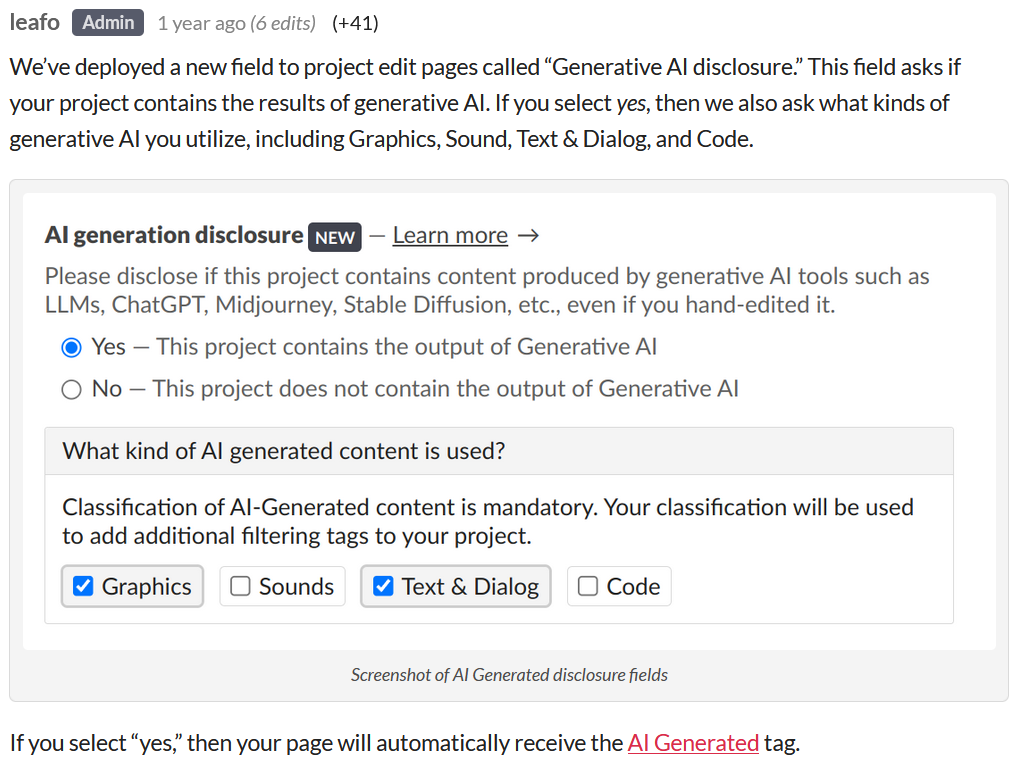Click the NEW badge icon
The width and height of the screenshot is (1031, 771).
tap(335, 236)
